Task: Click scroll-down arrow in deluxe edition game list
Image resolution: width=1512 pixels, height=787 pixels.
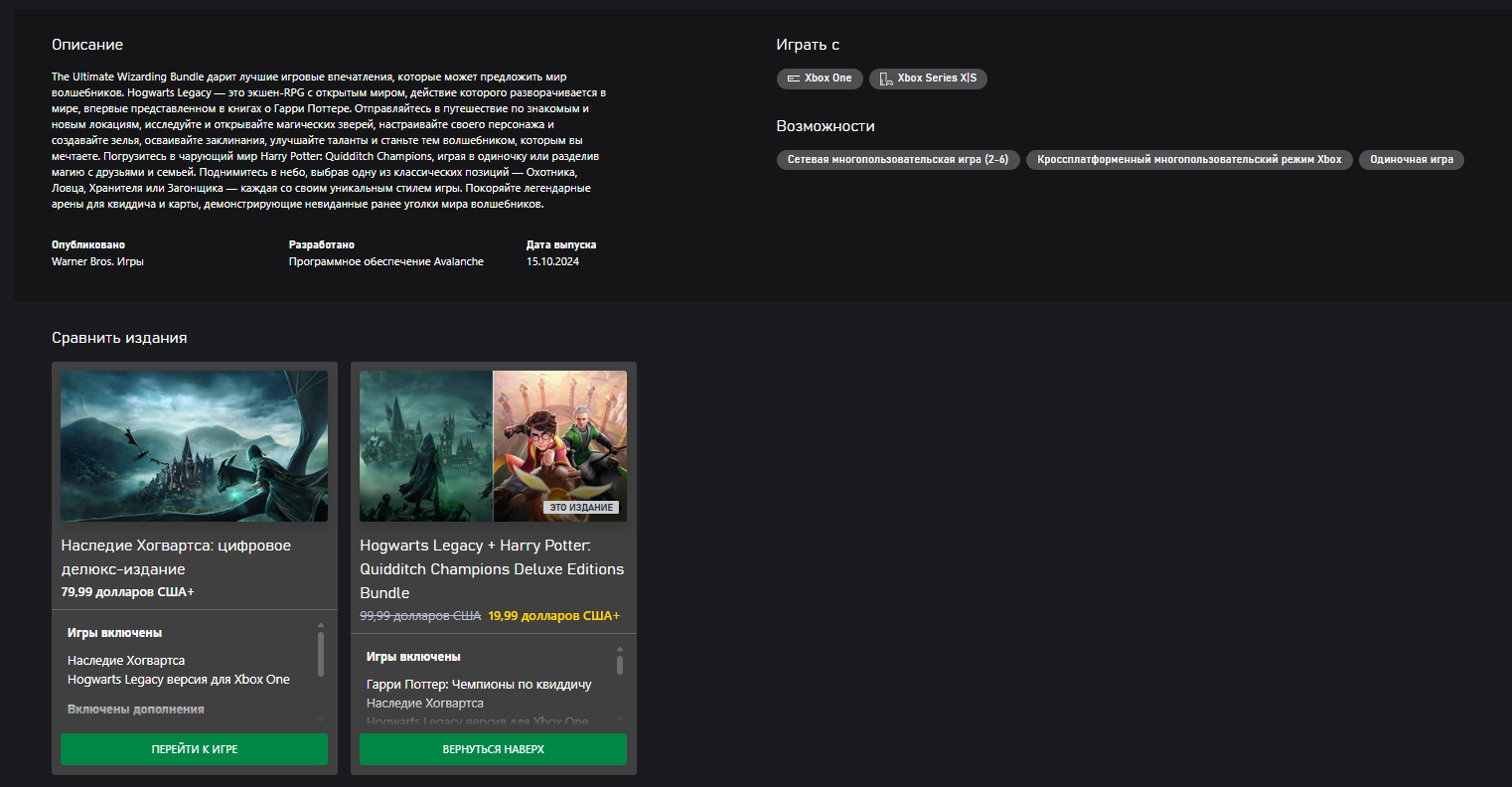Action: (x=320, y=718)
